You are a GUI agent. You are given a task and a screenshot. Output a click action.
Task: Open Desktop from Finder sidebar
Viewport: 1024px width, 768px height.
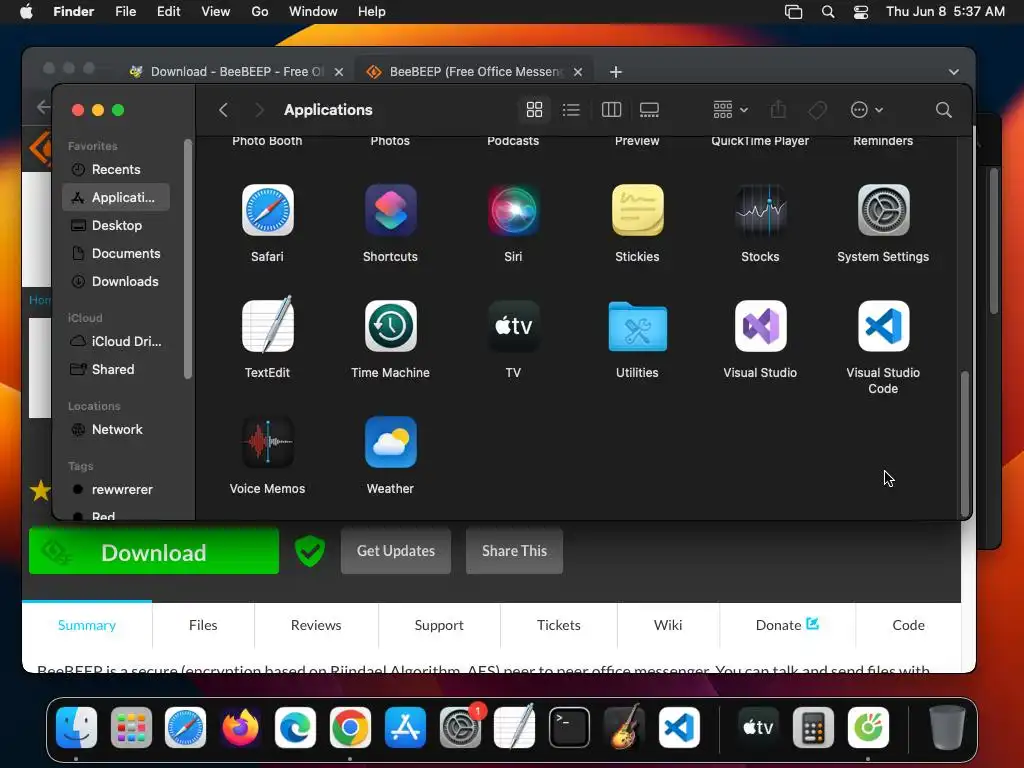[116, 225]
